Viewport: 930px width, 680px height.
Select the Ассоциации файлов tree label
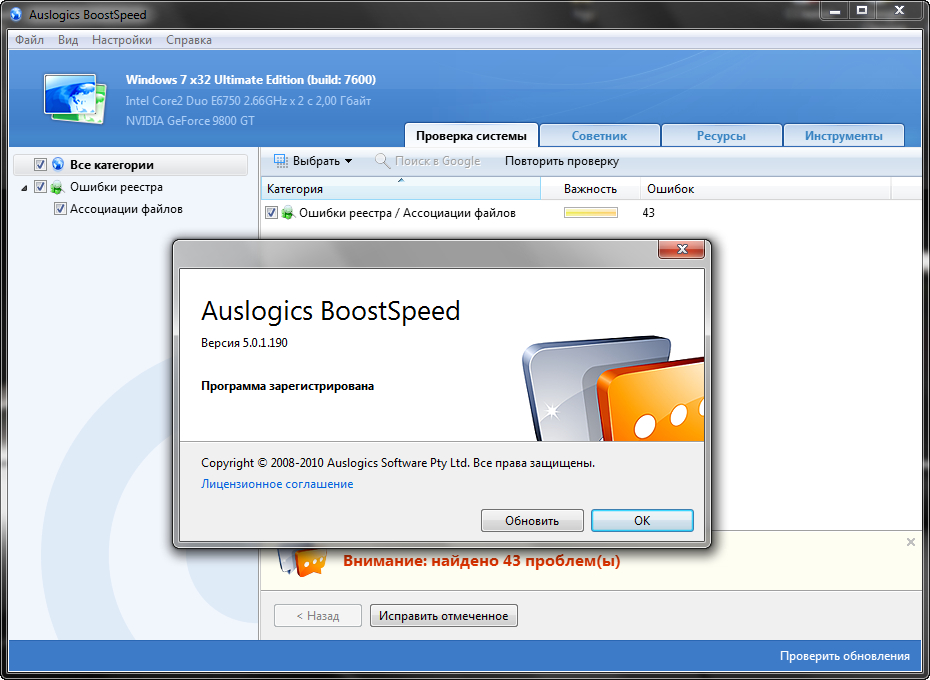click(x=126, y=209)
